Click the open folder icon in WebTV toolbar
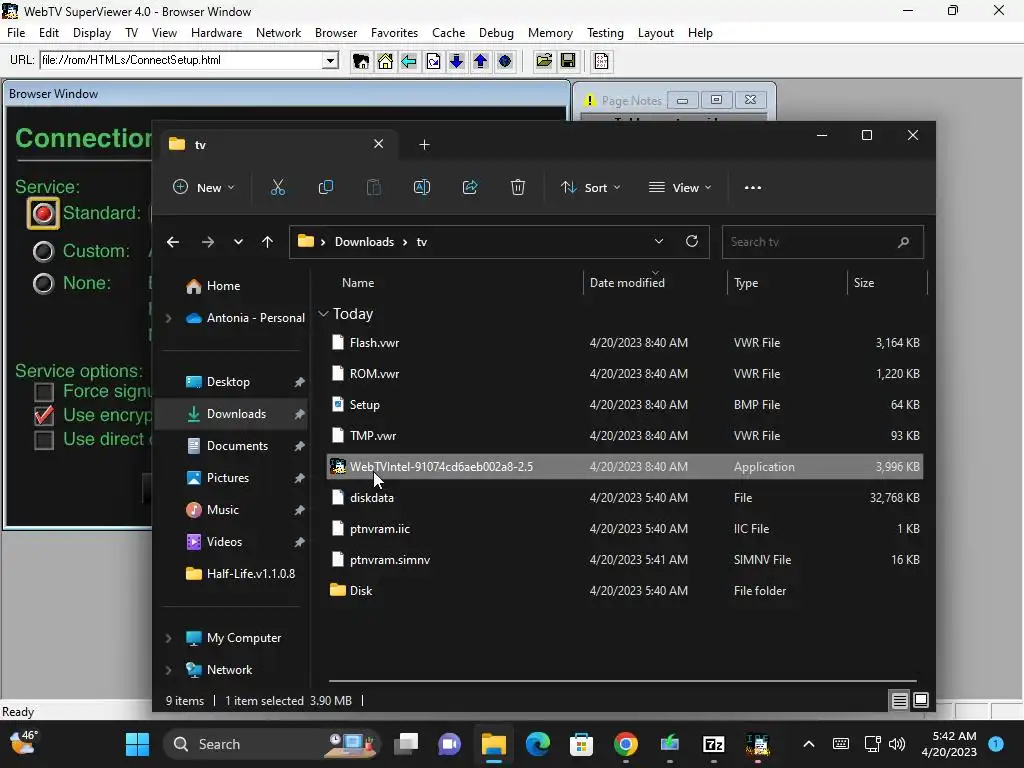The height and width of the screenshot is (768, 1024). click(544, 61)
